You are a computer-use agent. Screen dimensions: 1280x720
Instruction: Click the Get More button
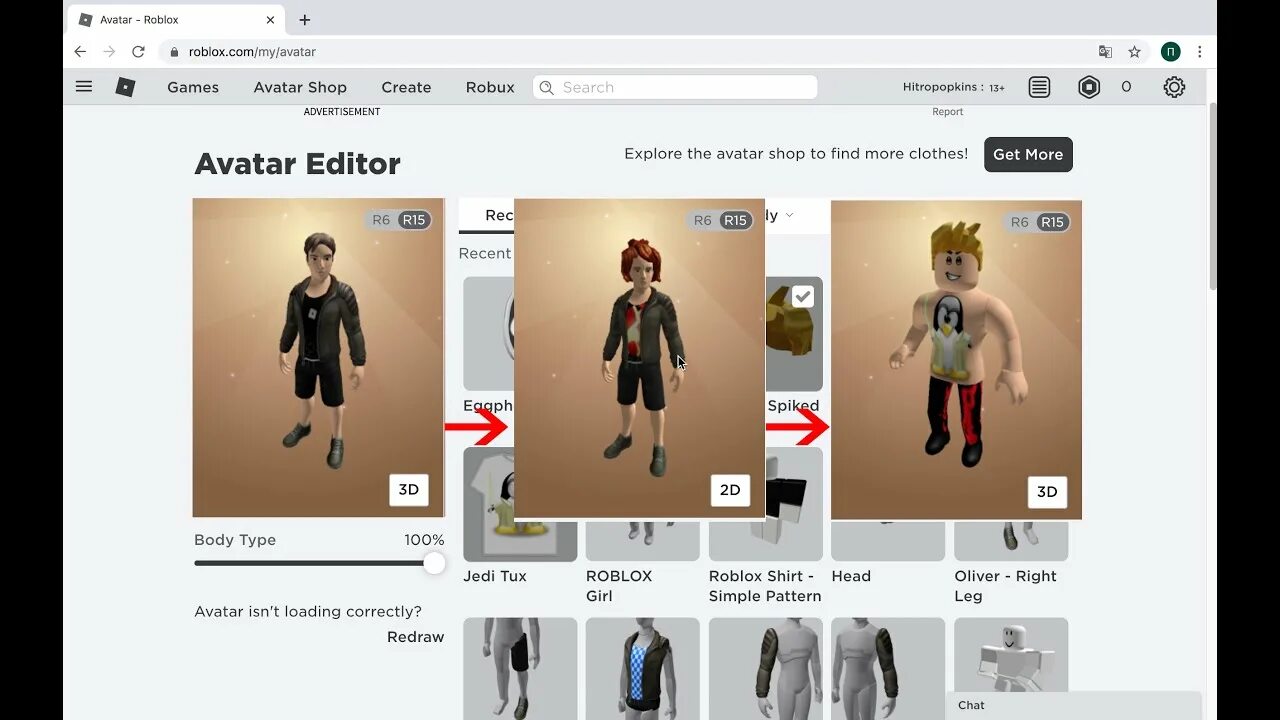click(1028, 154)
